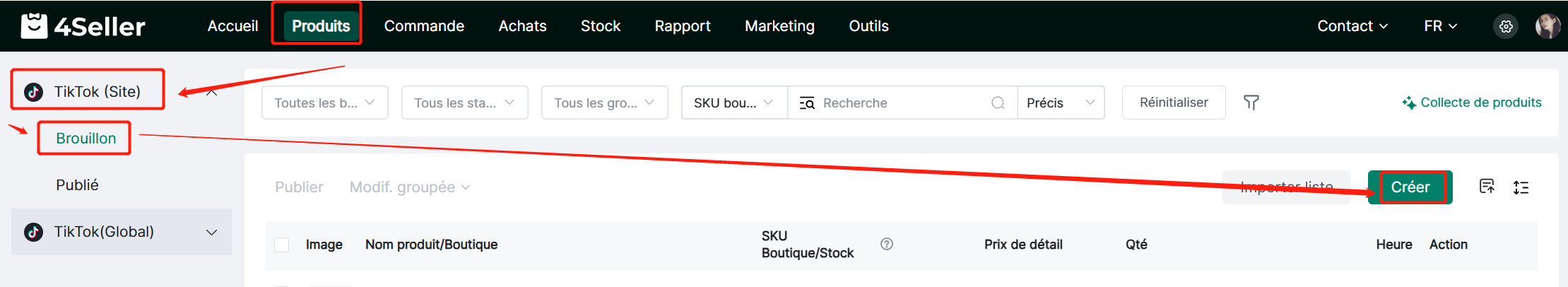
Task: Click the export list icon
Action: [1487, 187]
